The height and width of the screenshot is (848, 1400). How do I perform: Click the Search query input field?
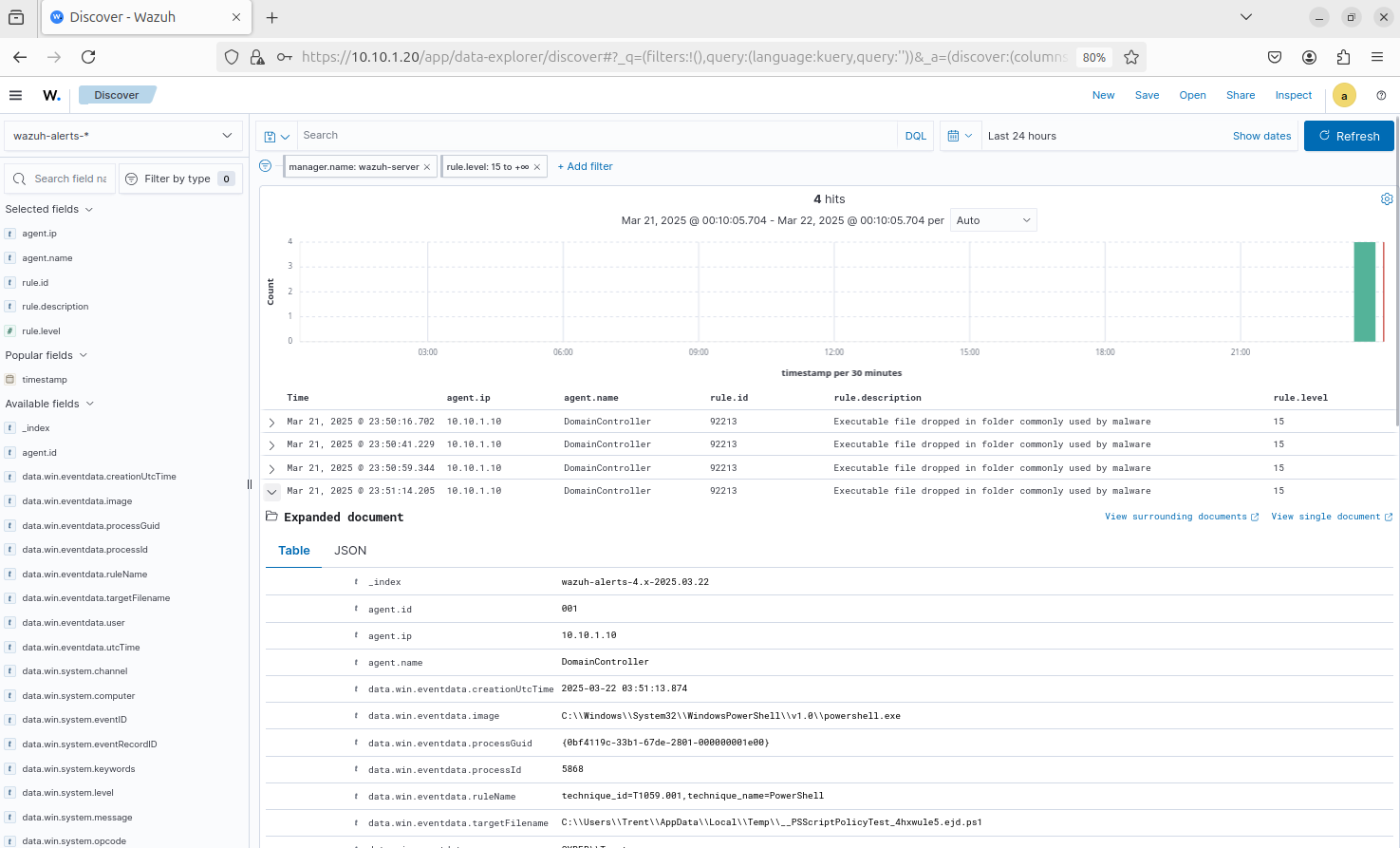(x=596, y=136)
